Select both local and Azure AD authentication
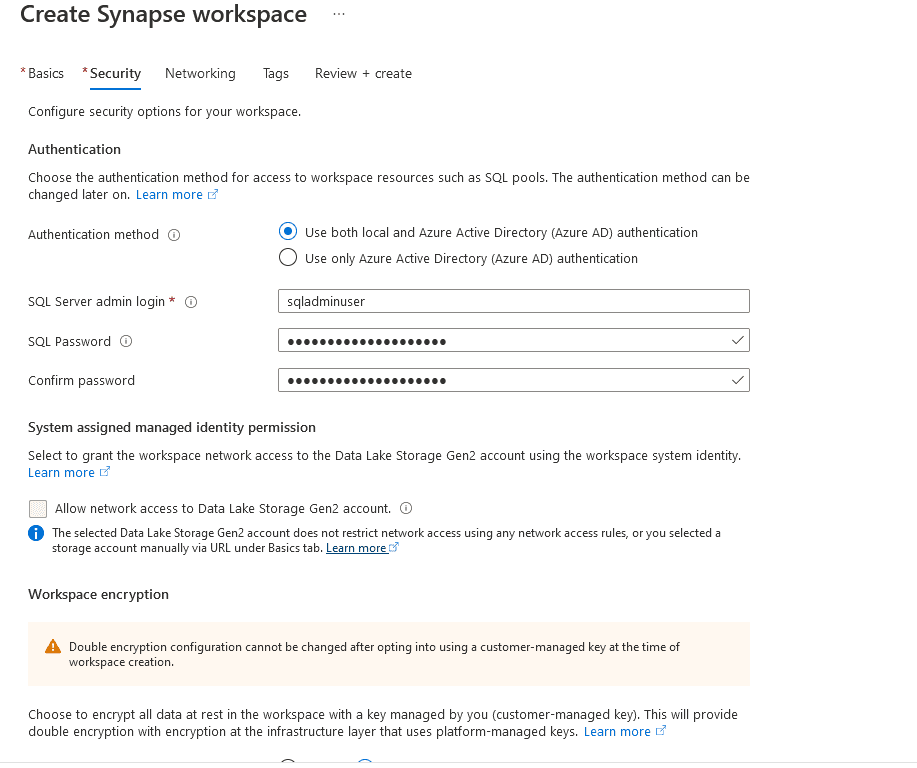Viewport: 917px width, 768px height. [288, 232]
